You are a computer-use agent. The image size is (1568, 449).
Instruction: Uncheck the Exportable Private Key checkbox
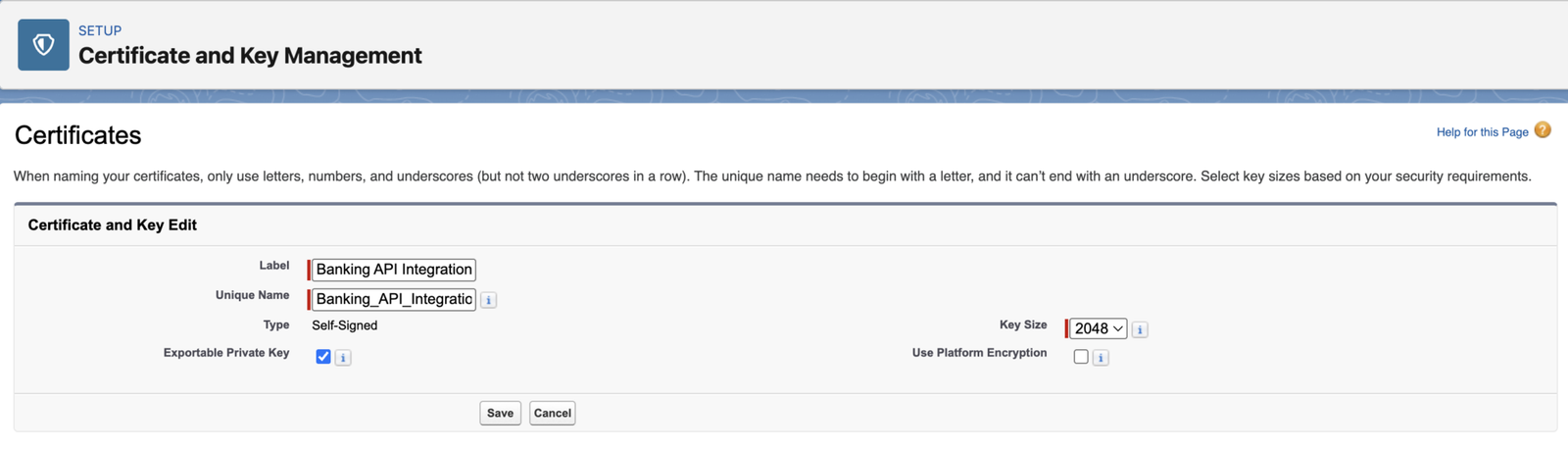pos(323,357)
